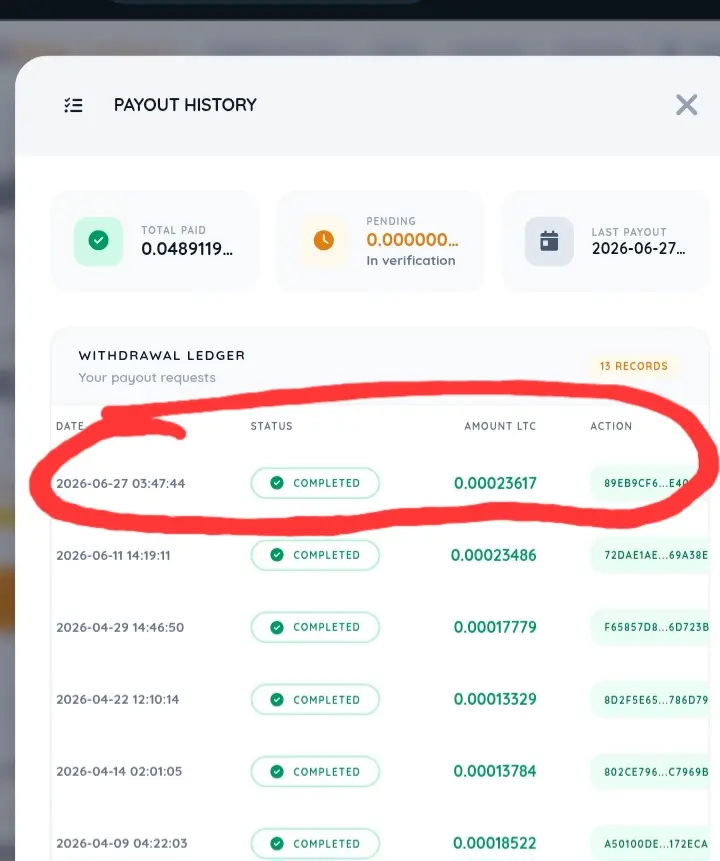Click the green Total Paid checkmark icon
Screen dimensions: 720x861
tap(98, 241)
